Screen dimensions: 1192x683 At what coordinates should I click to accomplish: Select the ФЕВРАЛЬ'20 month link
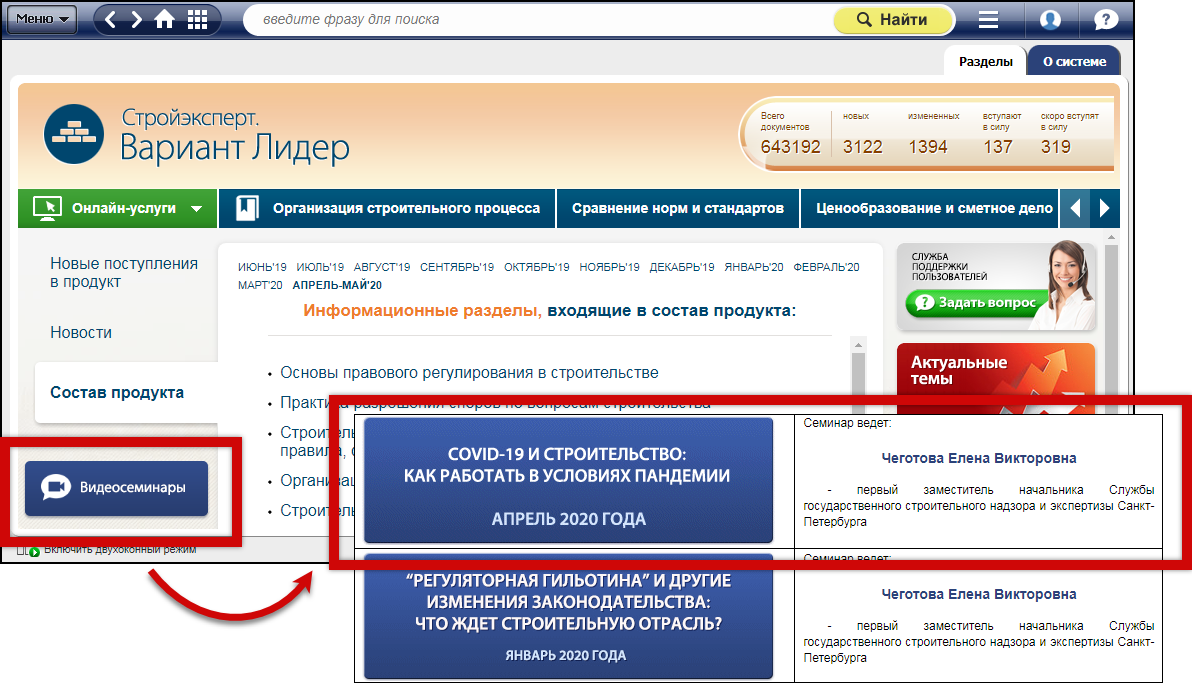tap(826, 267)
